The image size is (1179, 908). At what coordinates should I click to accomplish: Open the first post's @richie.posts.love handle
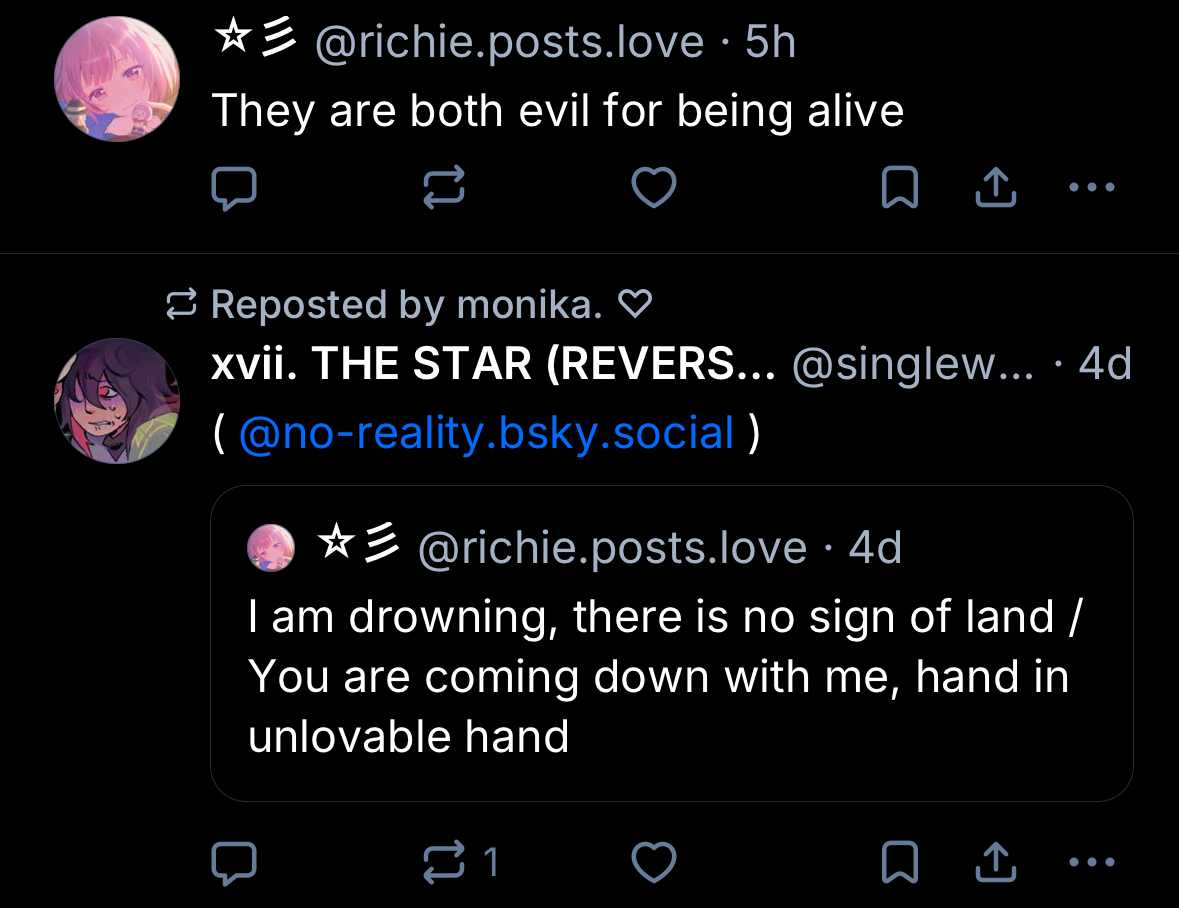tap(510, 43)
